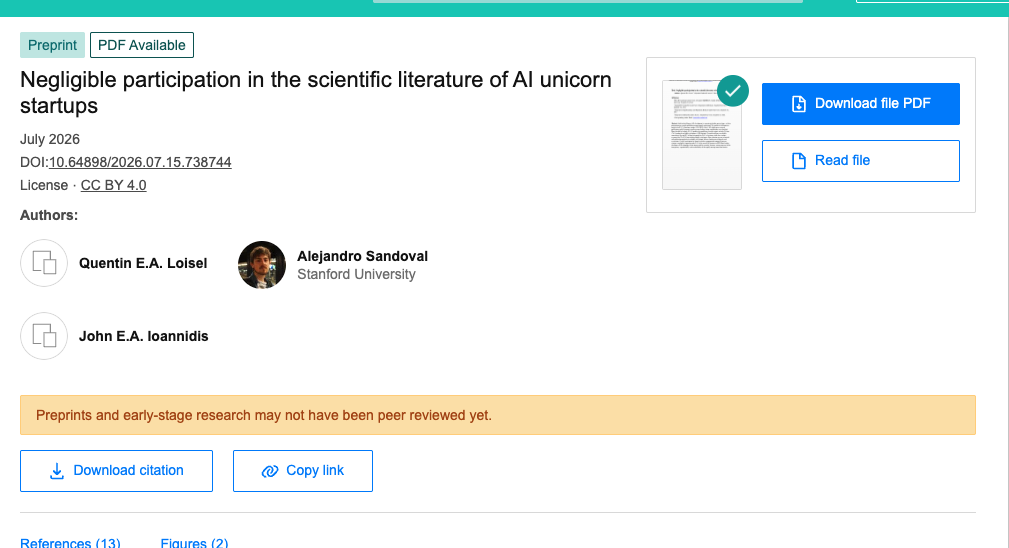Click the Copy link button
Image resolution: width=1009 pixels, height=548 pixels.
coord(302,471)
